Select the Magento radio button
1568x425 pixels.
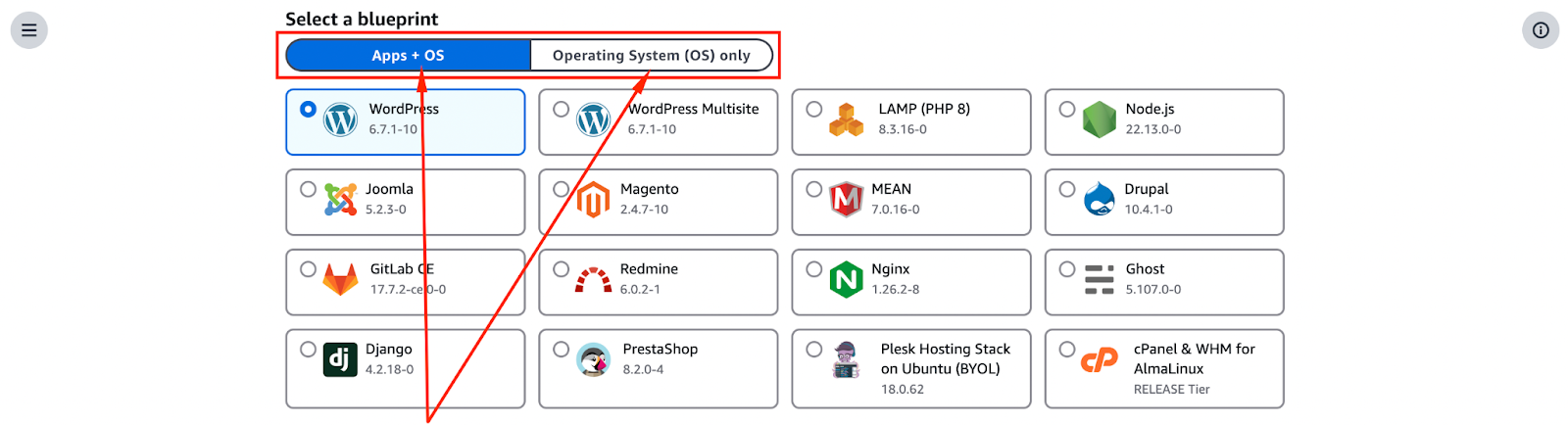tap(561, 189)
